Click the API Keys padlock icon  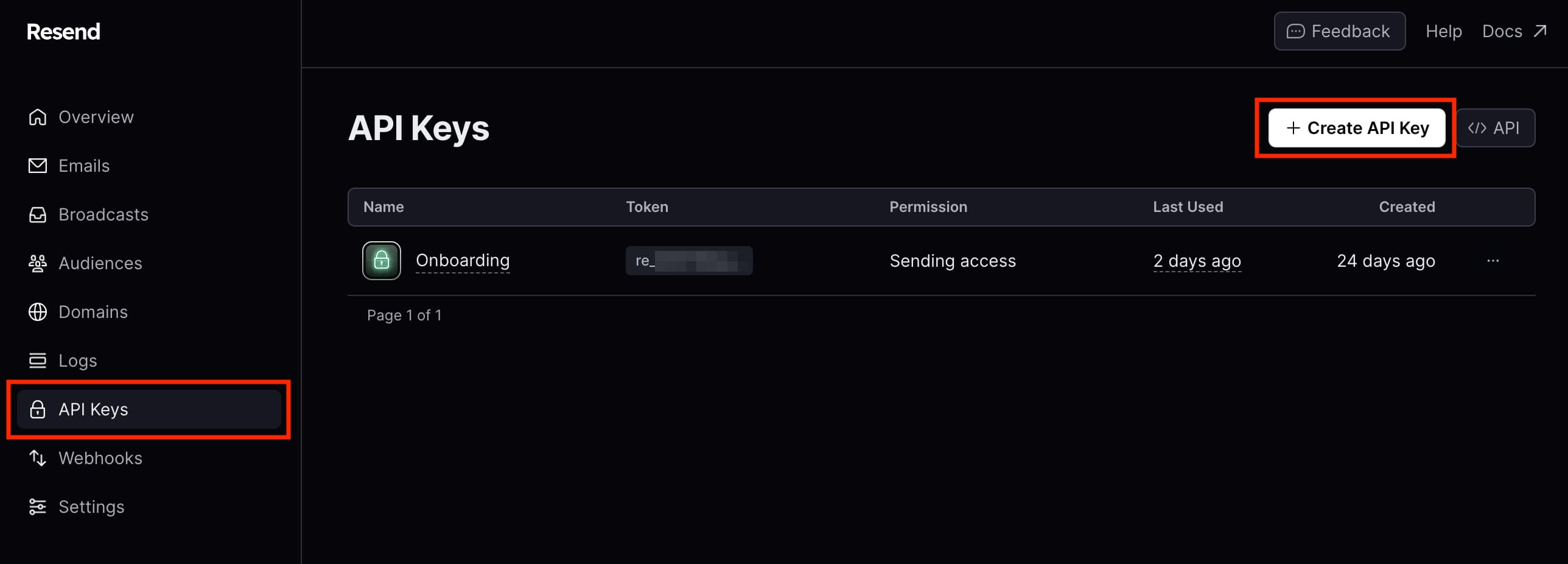[37, 409]
